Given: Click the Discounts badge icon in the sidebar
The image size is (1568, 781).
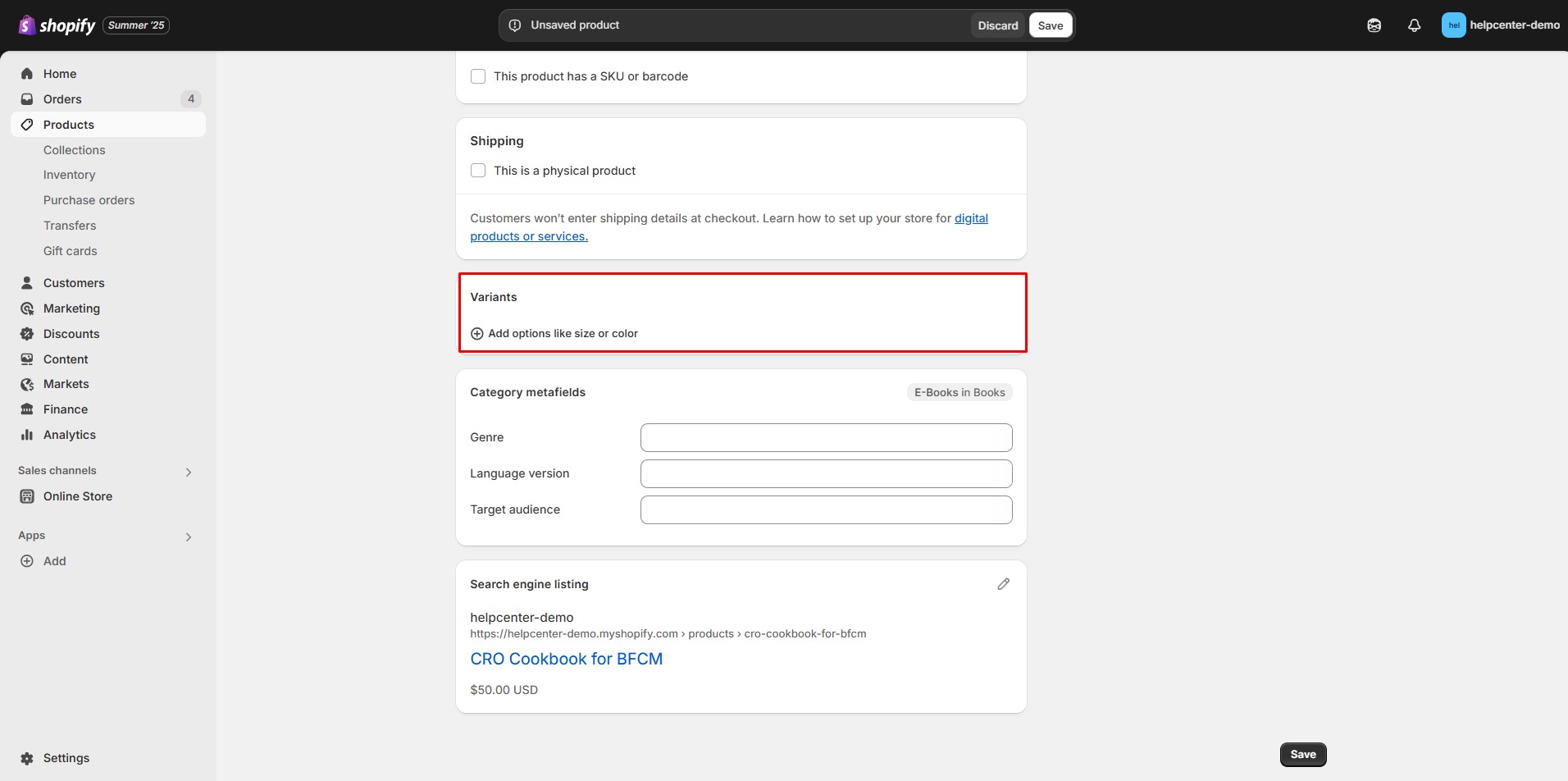Looking at the screenshot, I should tap(27, 334).
